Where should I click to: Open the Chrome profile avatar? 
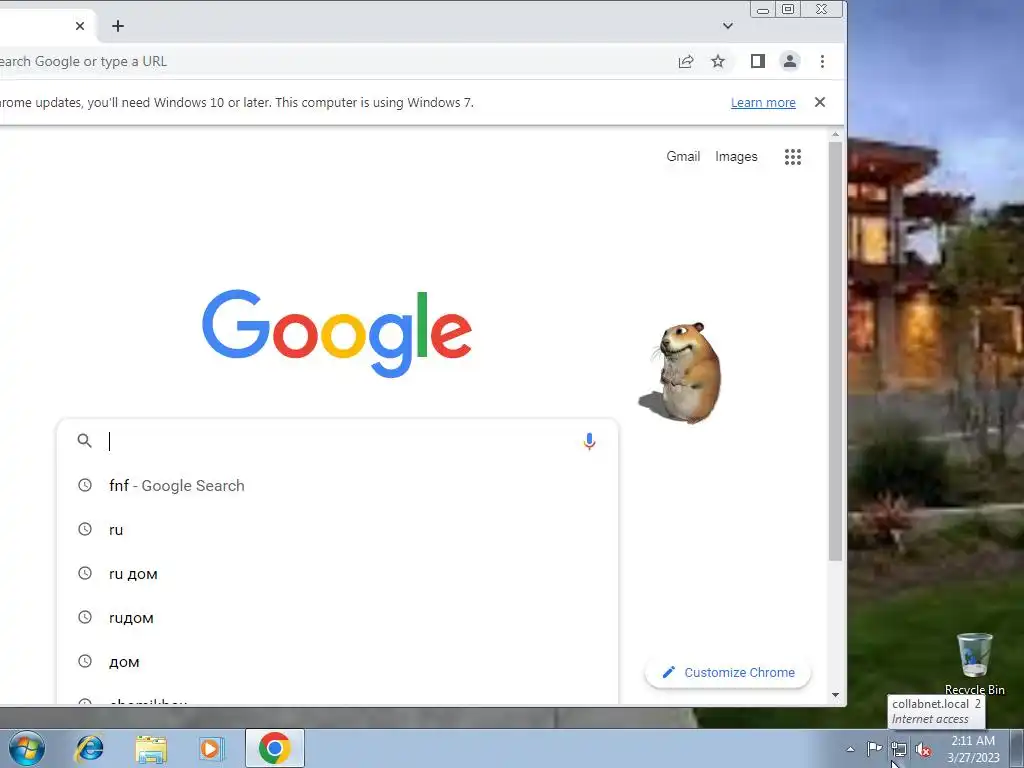tap(790, 61)
